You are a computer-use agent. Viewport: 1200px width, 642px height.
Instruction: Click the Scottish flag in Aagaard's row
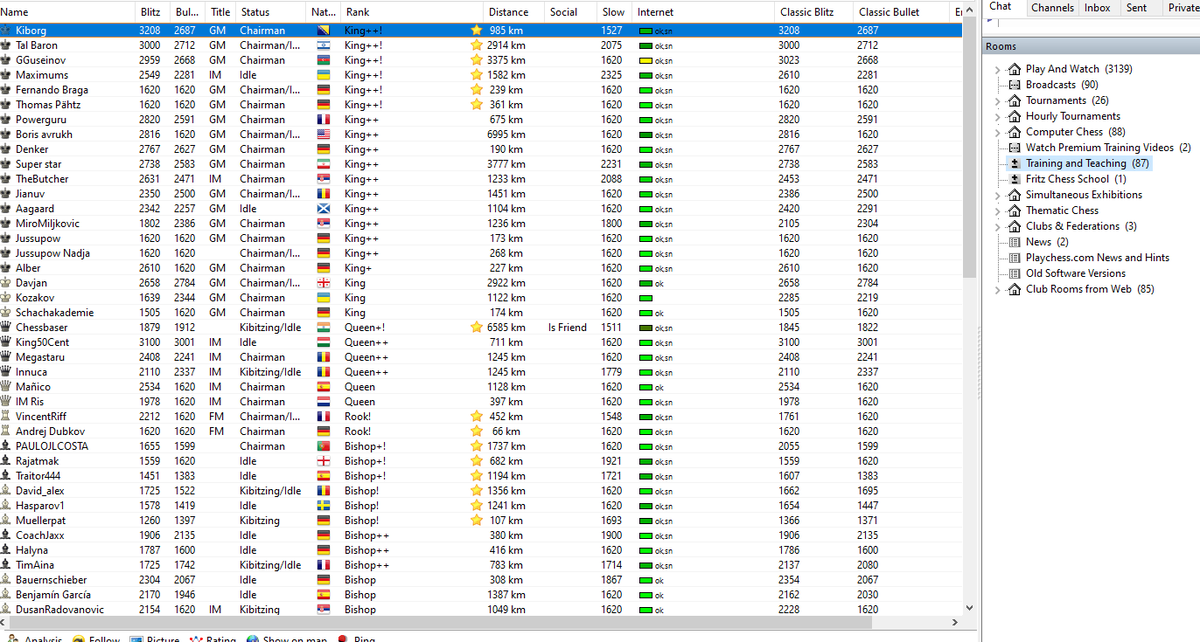tap(323, 209)
